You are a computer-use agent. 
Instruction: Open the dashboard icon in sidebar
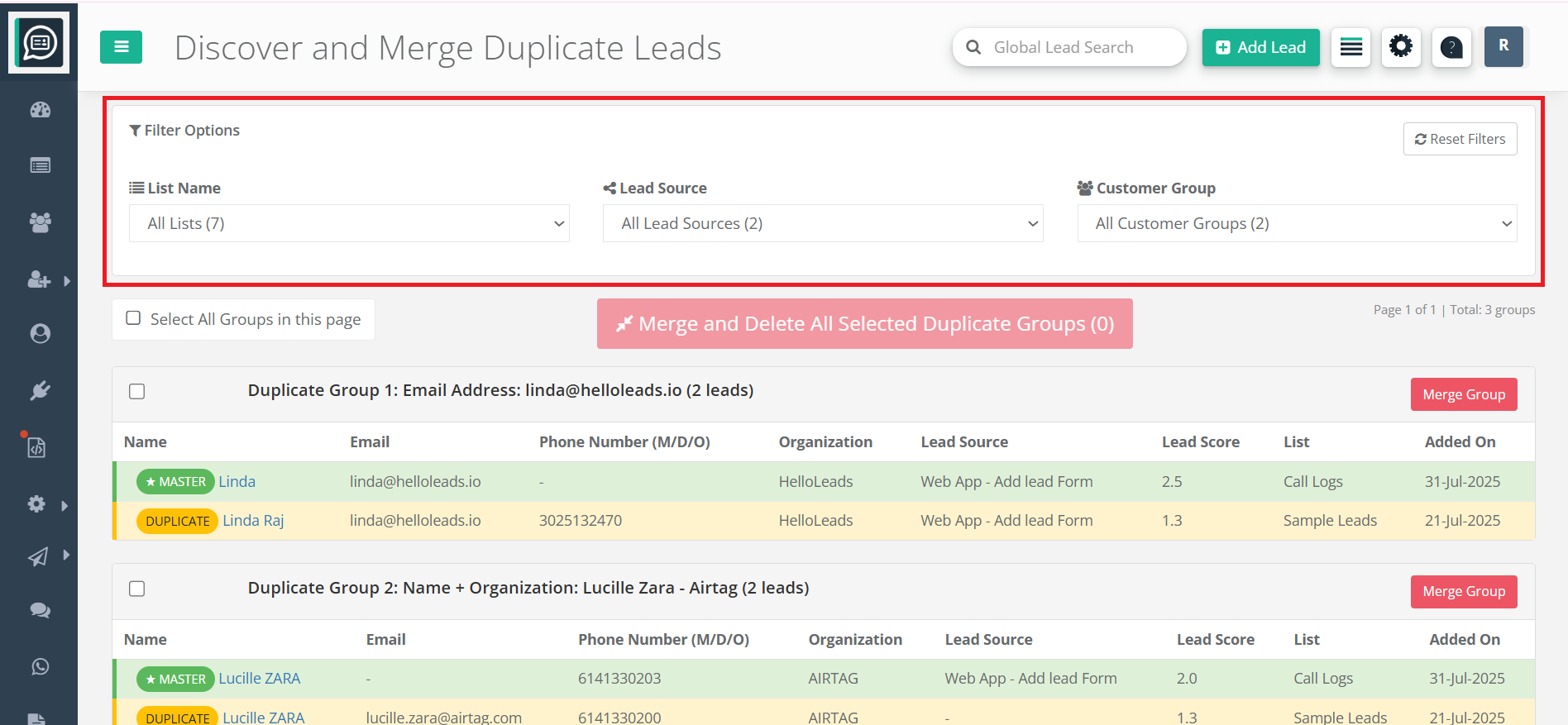coord(40,110)
